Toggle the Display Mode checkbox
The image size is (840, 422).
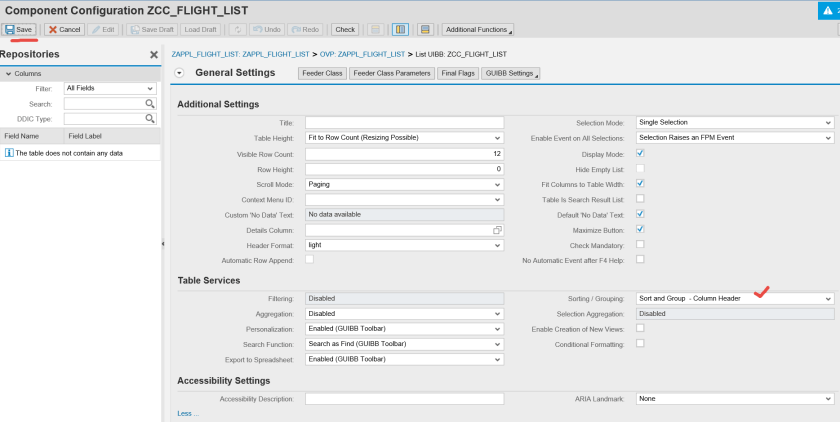point(640,154)
